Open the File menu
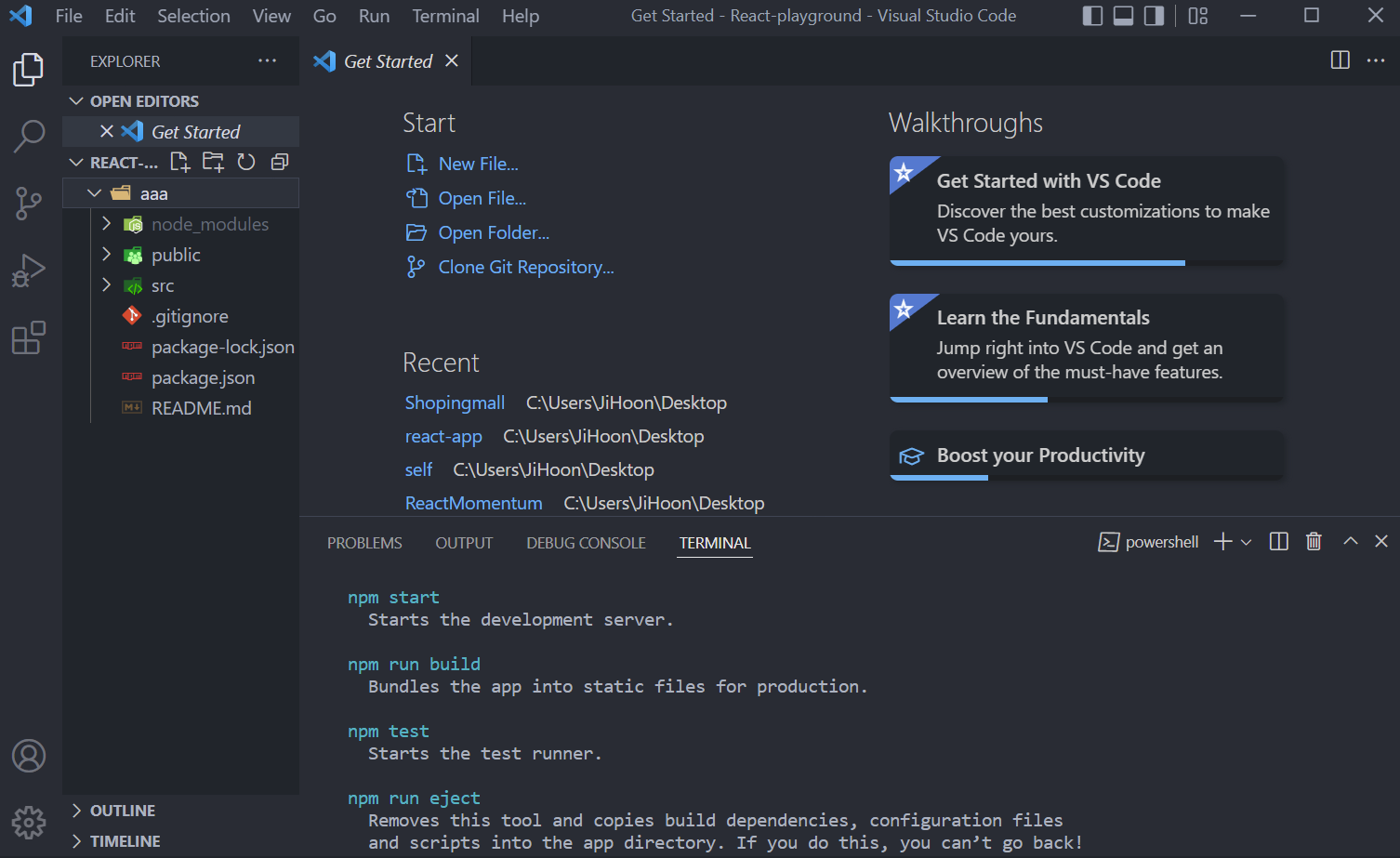 click(x=69, y=16)
